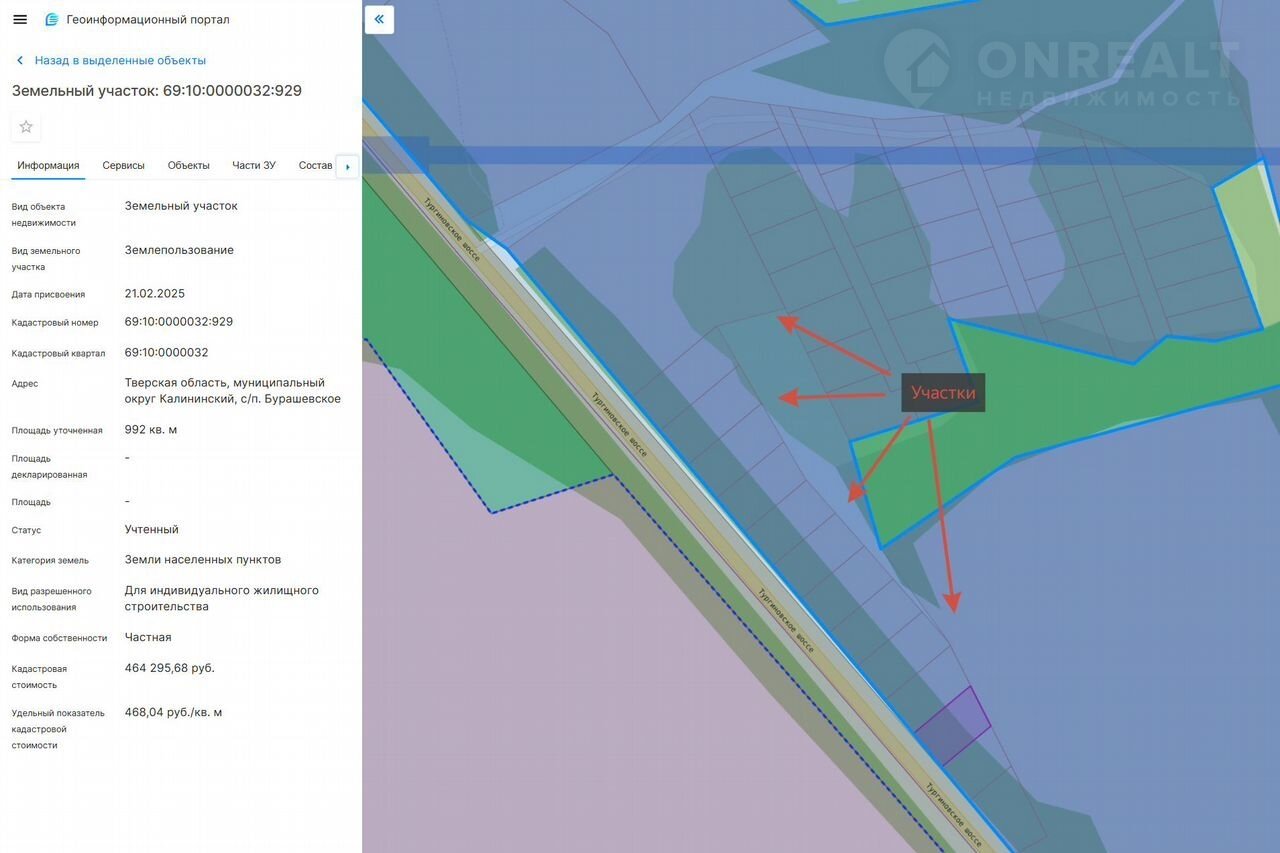Click the purple highlighted parcel on map
The width and height of the screenshot is (1280, 853).
(x=951, y=726)
